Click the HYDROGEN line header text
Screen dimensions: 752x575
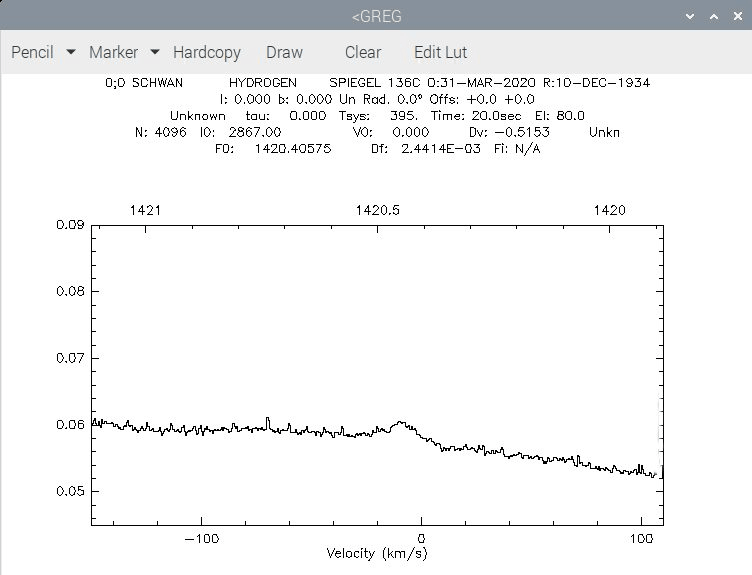click(x=263, y=83)
